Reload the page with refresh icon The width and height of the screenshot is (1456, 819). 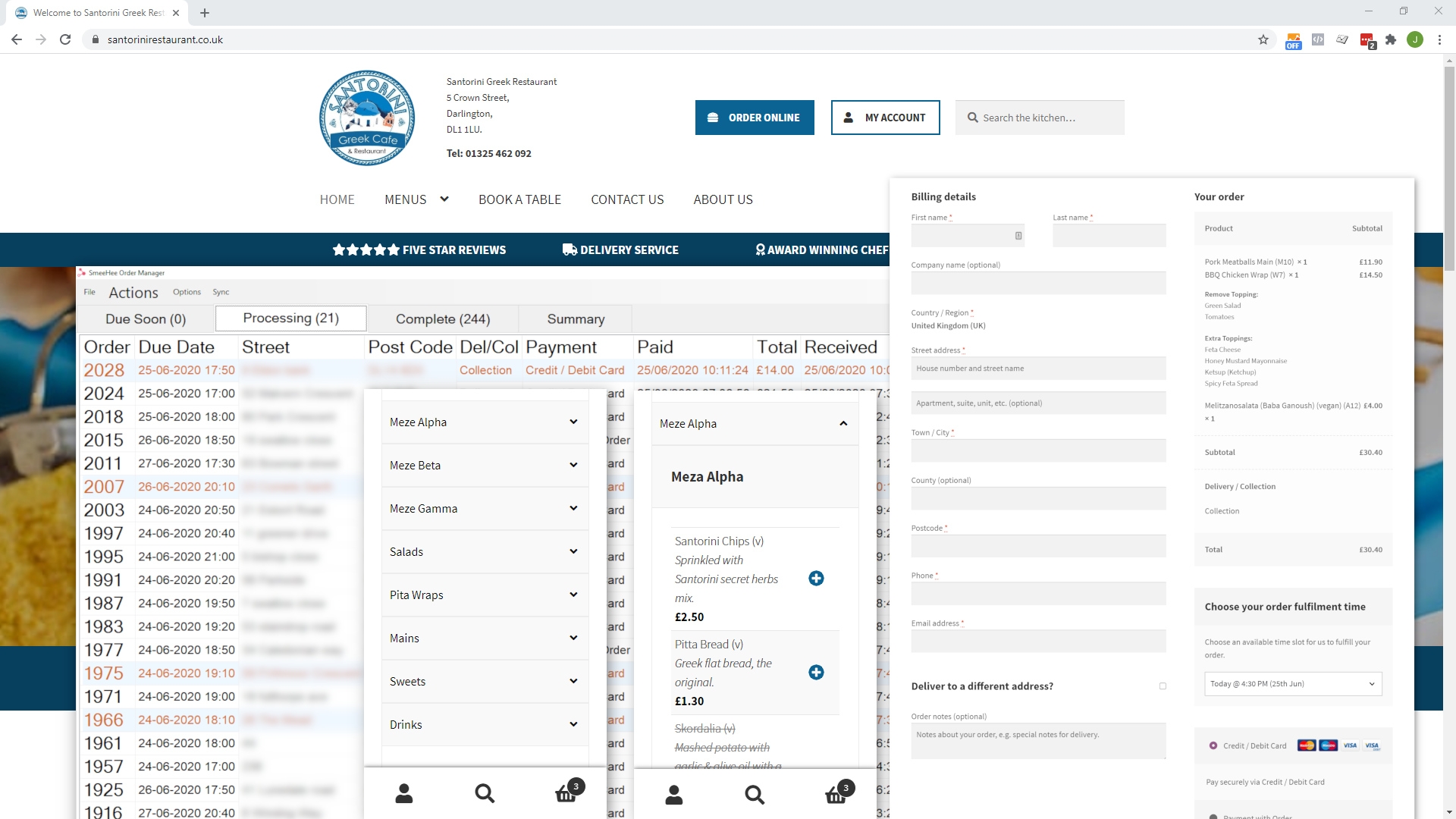coord(65,39)
